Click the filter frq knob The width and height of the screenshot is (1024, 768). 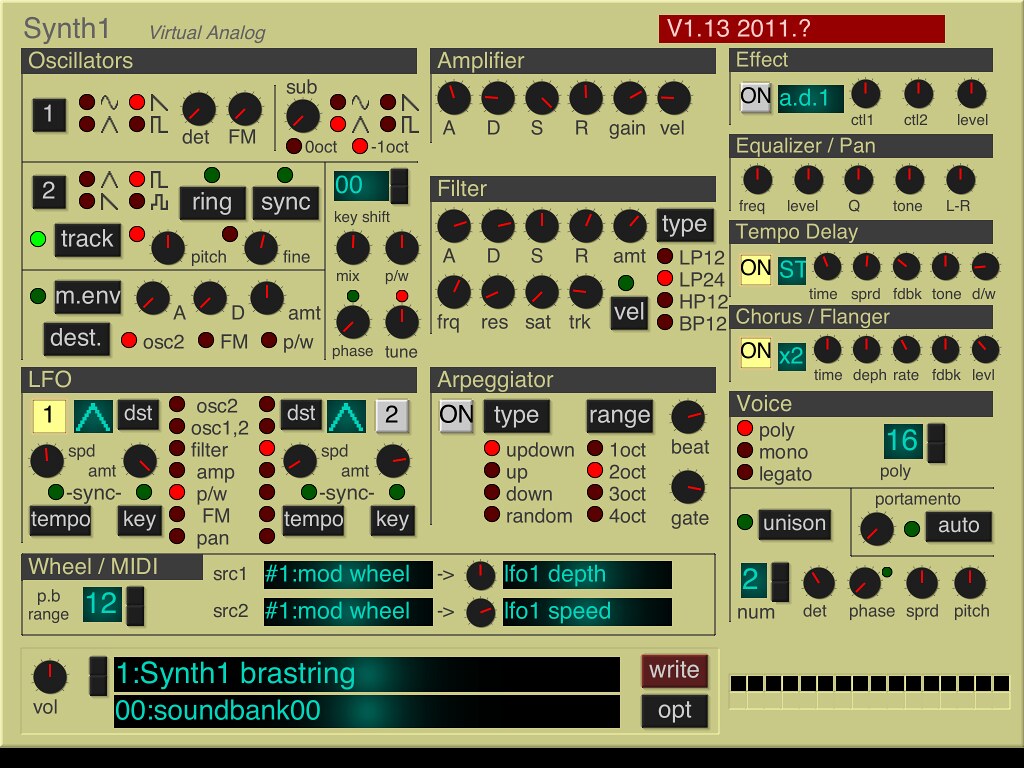(454, 293)
